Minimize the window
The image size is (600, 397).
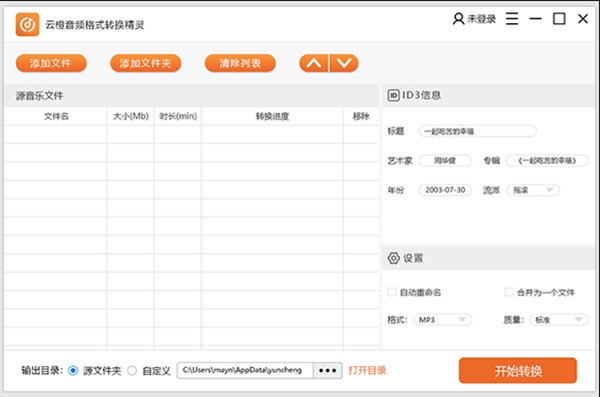(x=535, y=19)
